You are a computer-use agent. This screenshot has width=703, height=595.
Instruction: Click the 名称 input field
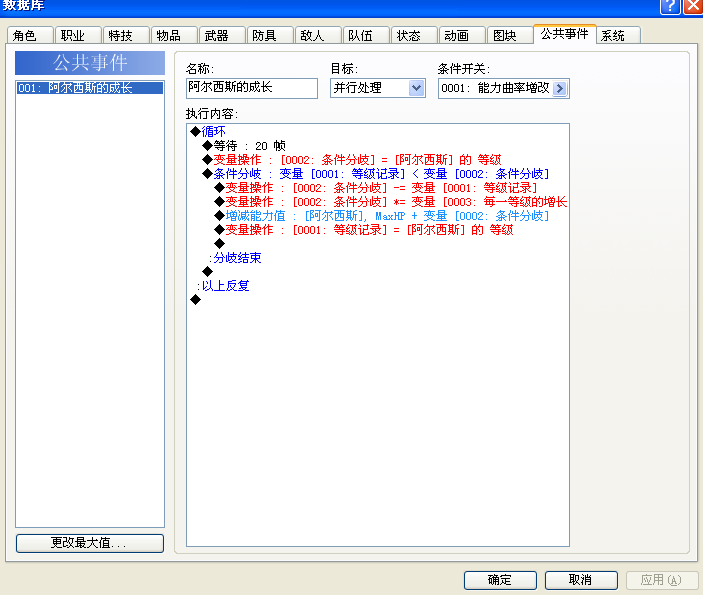[x=252, y=88]
